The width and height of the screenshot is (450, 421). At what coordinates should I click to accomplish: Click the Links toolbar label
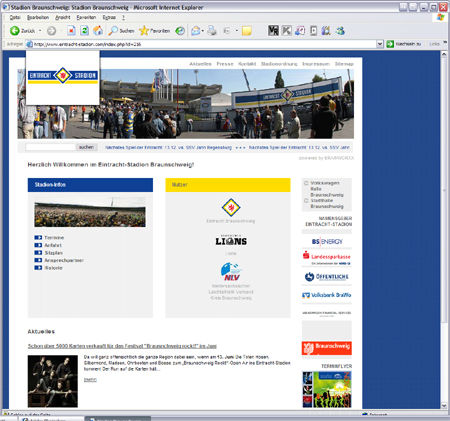click(434, 44)
